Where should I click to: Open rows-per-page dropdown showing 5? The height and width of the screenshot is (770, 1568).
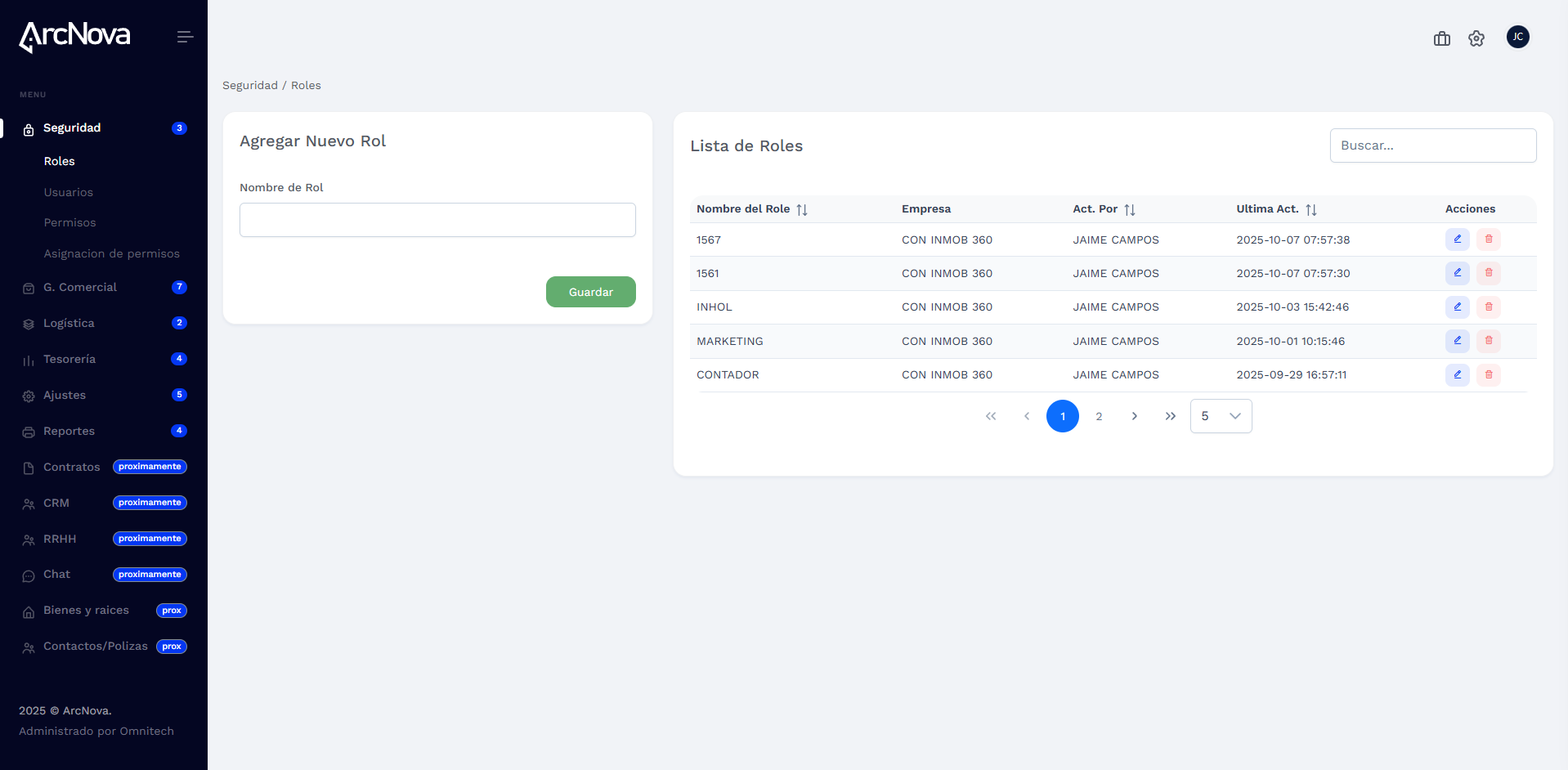point(1221,416)
